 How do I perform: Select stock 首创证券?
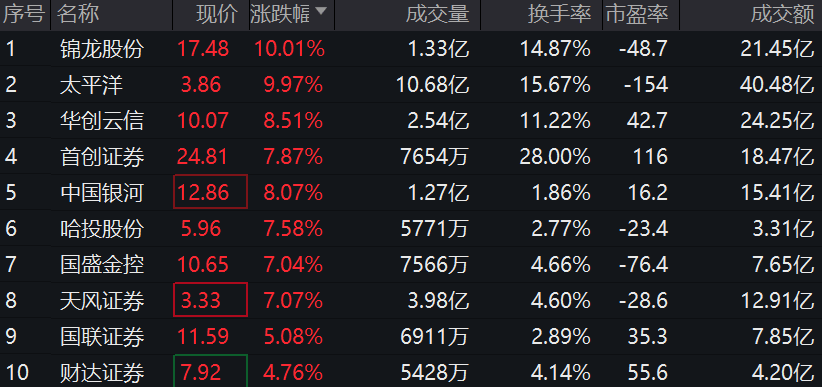[x=102, y=157]
